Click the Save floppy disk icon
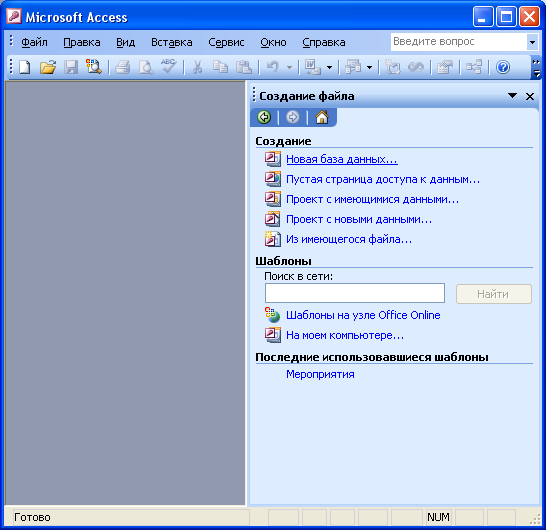Viewport: 546px width, 530px height. [x=71, y=67]
